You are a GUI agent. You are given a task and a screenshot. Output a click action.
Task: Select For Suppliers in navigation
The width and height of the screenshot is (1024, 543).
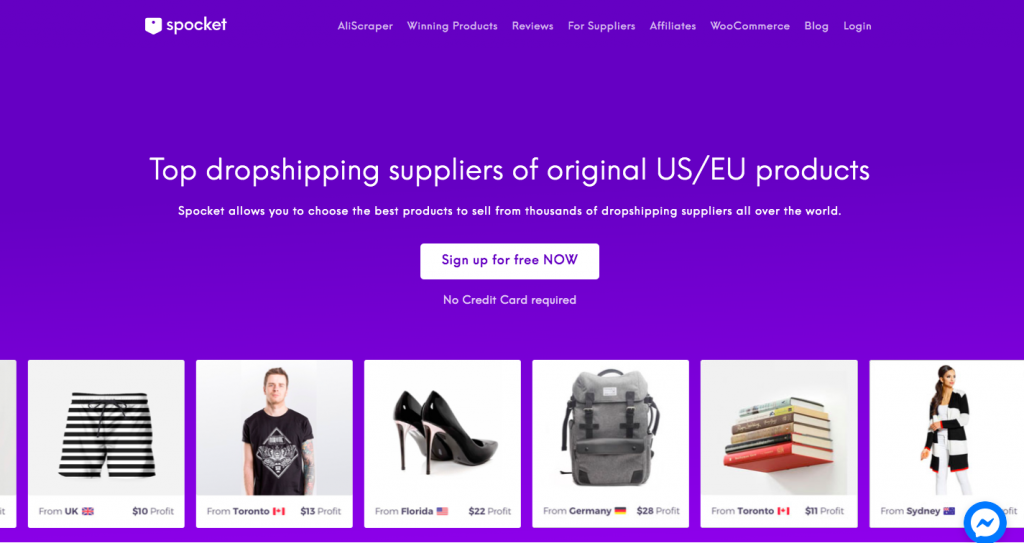tap(601, 26)
